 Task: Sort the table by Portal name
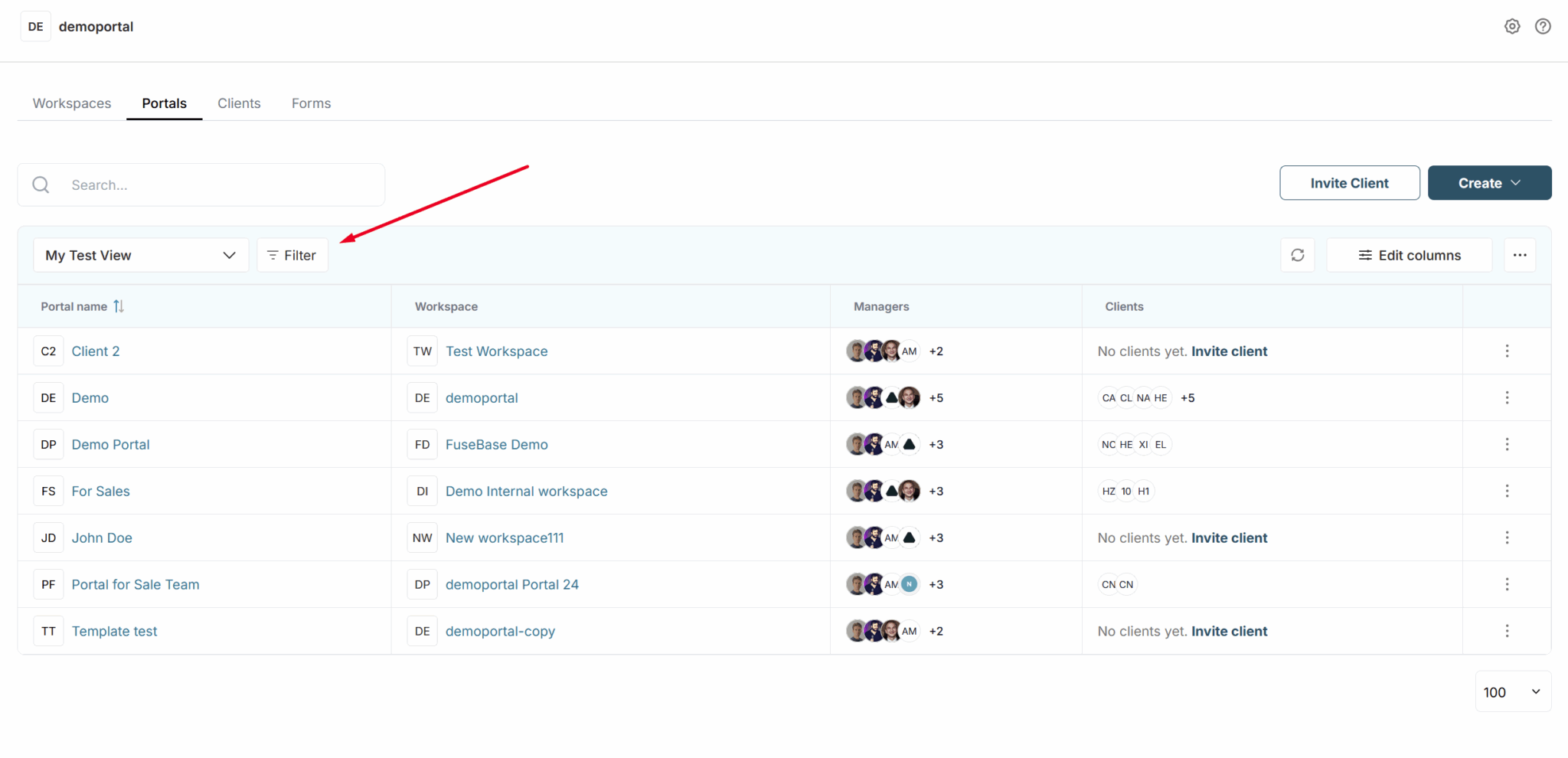[x=119, y=305]
